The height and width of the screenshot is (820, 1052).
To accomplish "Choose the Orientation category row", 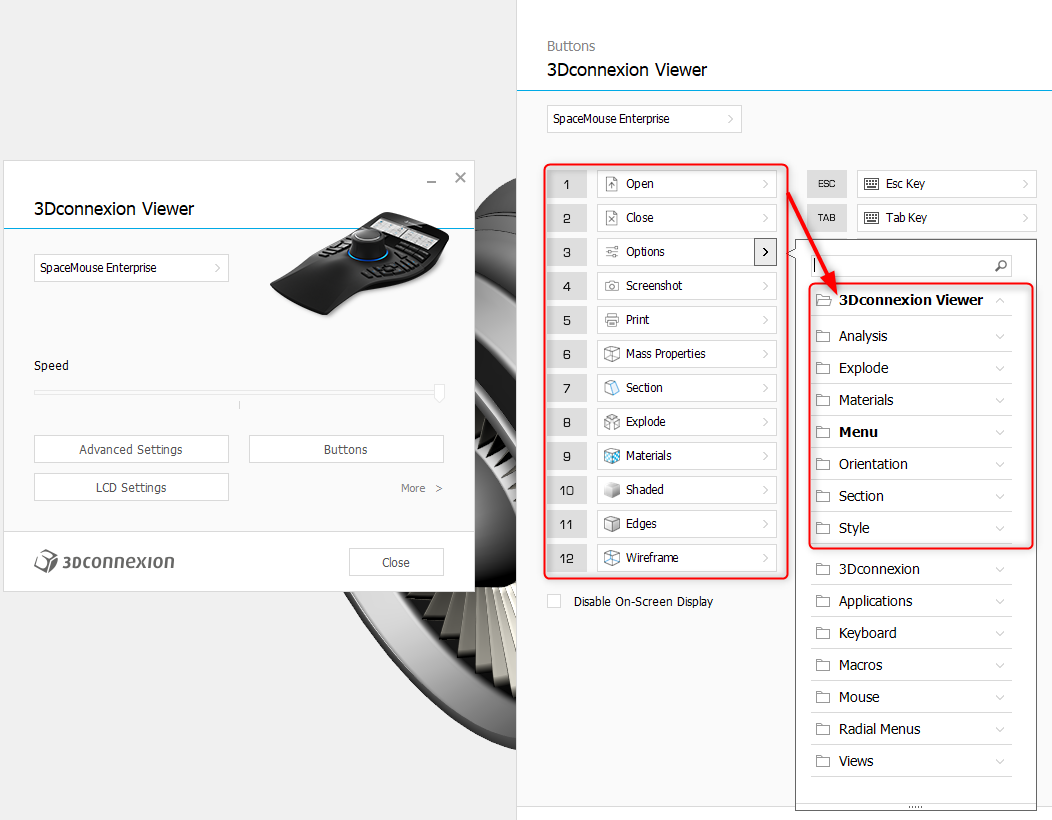I will click(911, 464).
